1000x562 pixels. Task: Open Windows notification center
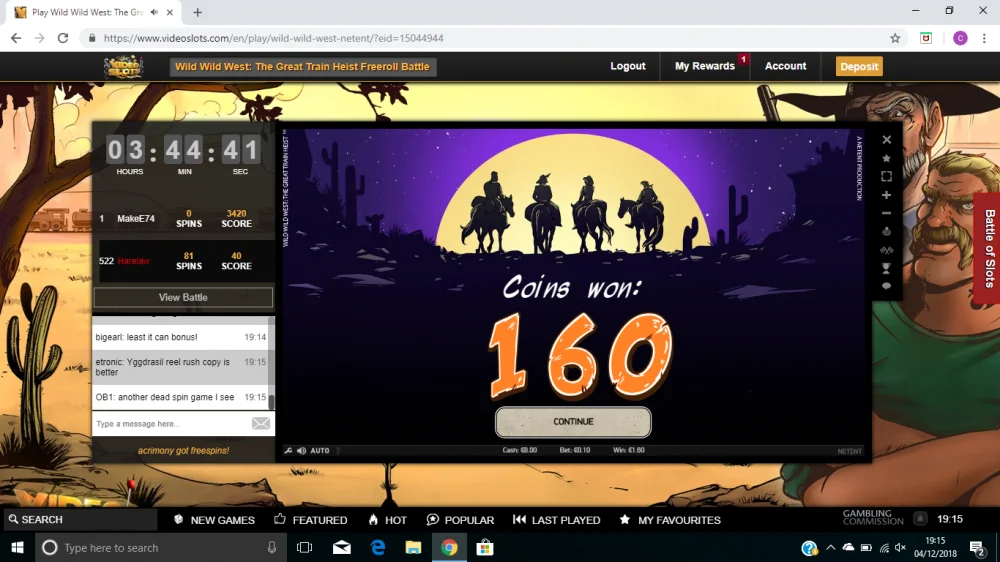[978, 548]
